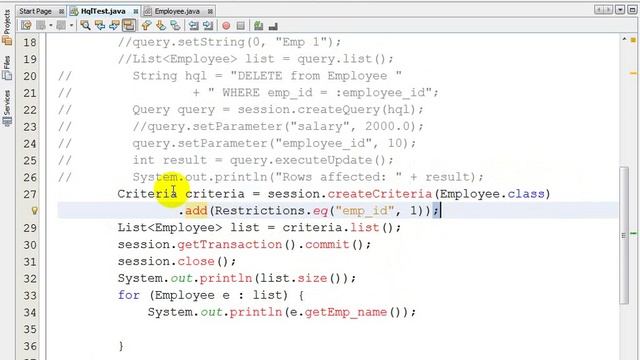This screenshot has width=640, height=360.
Task: Open the Services side panel
Action: pyautogui.click(x=7, y=108)
